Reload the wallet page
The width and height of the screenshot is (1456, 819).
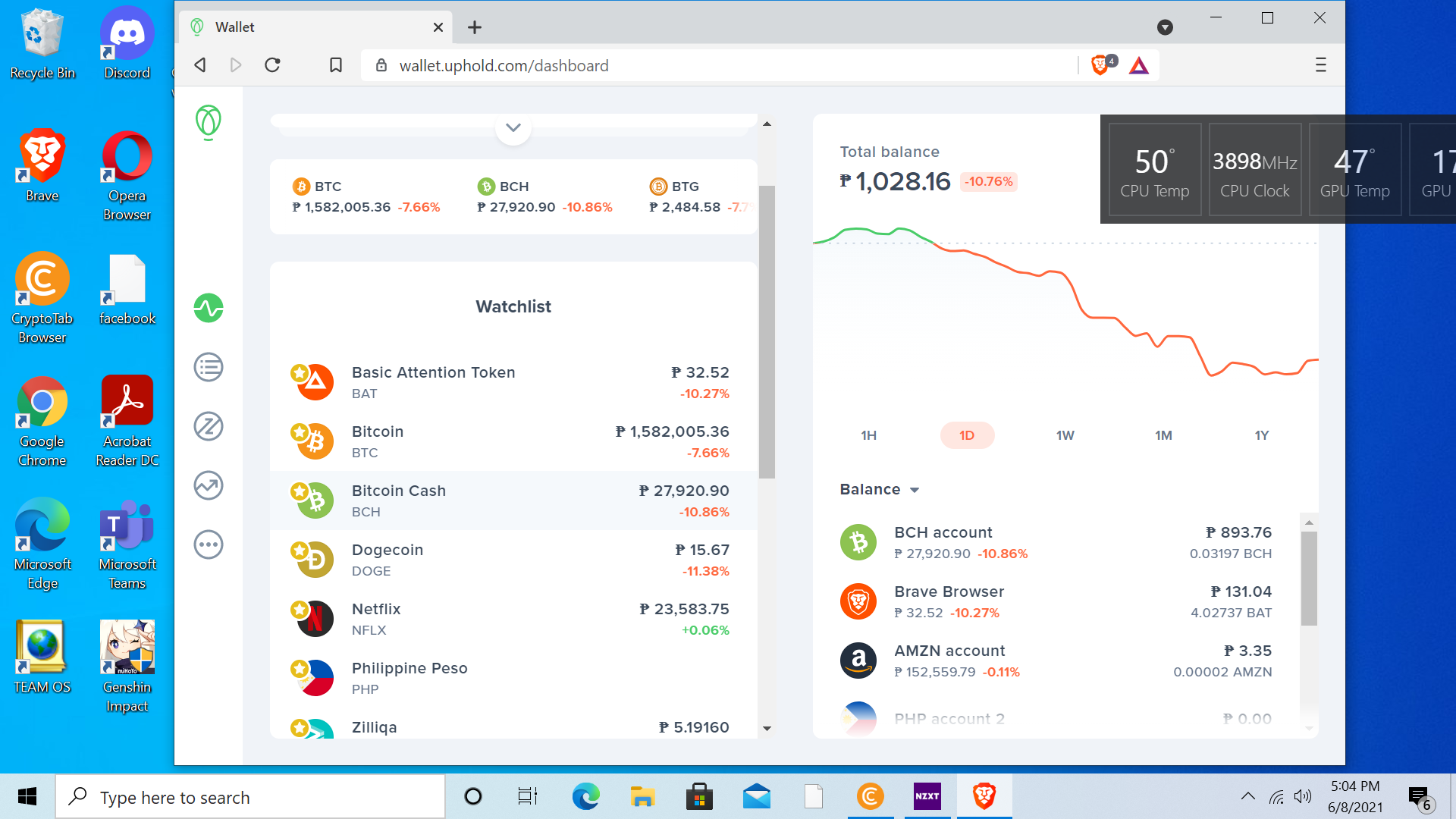tap(273, 65)
